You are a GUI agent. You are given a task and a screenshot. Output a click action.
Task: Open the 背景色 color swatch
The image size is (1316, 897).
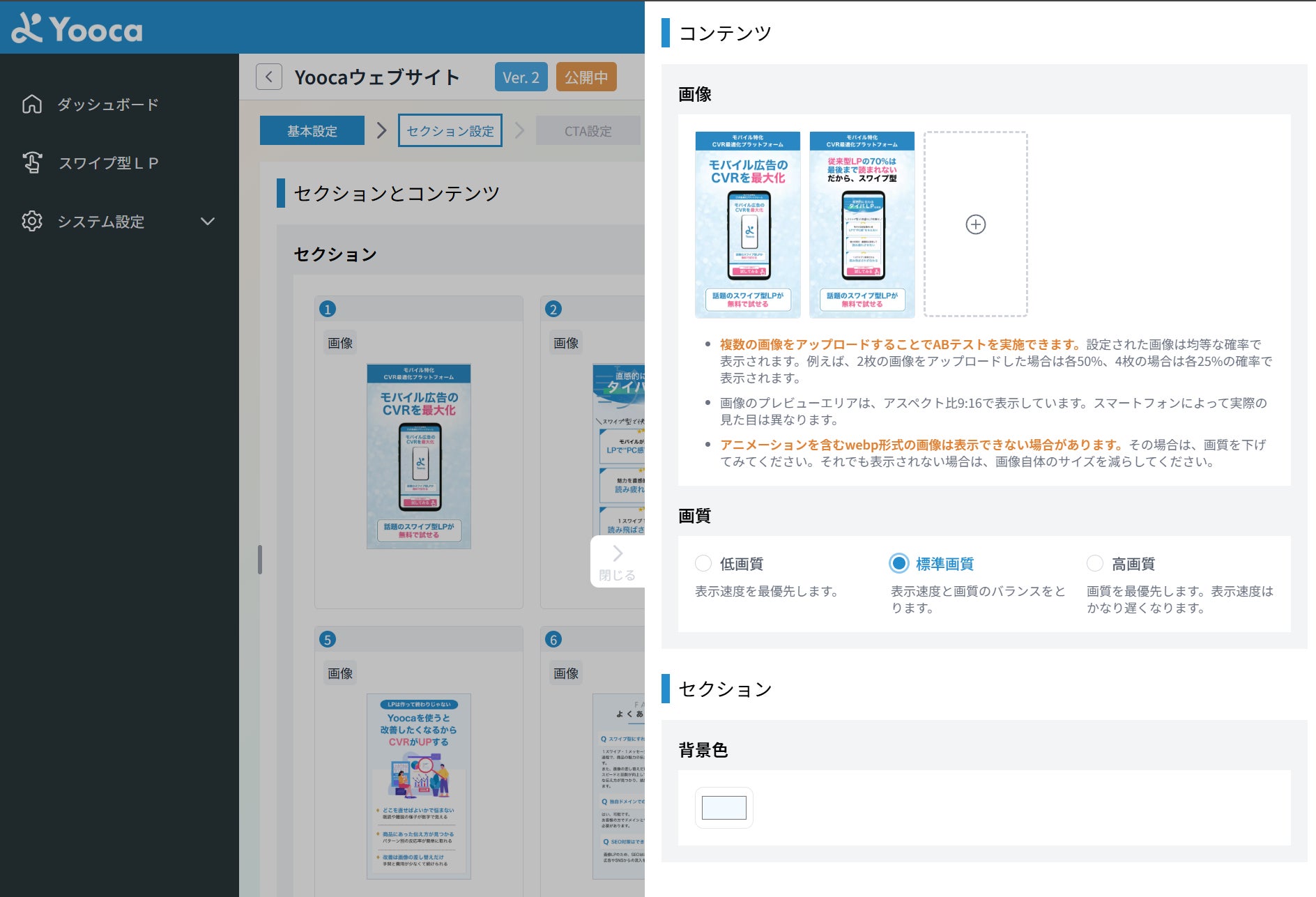tap(724, 808)
